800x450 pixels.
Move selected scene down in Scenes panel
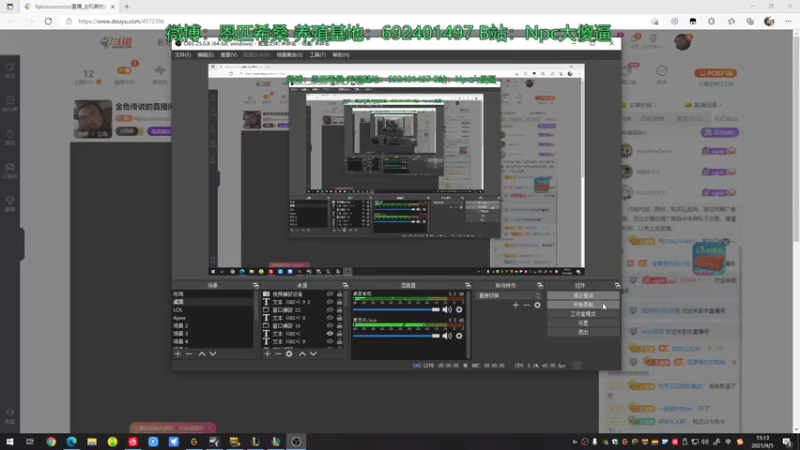coord(213,354)
